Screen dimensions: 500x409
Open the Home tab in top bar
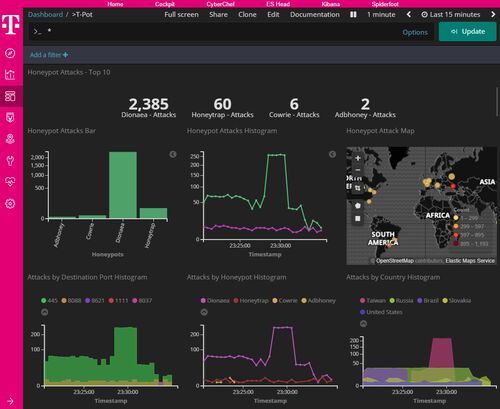coord(115,4)
